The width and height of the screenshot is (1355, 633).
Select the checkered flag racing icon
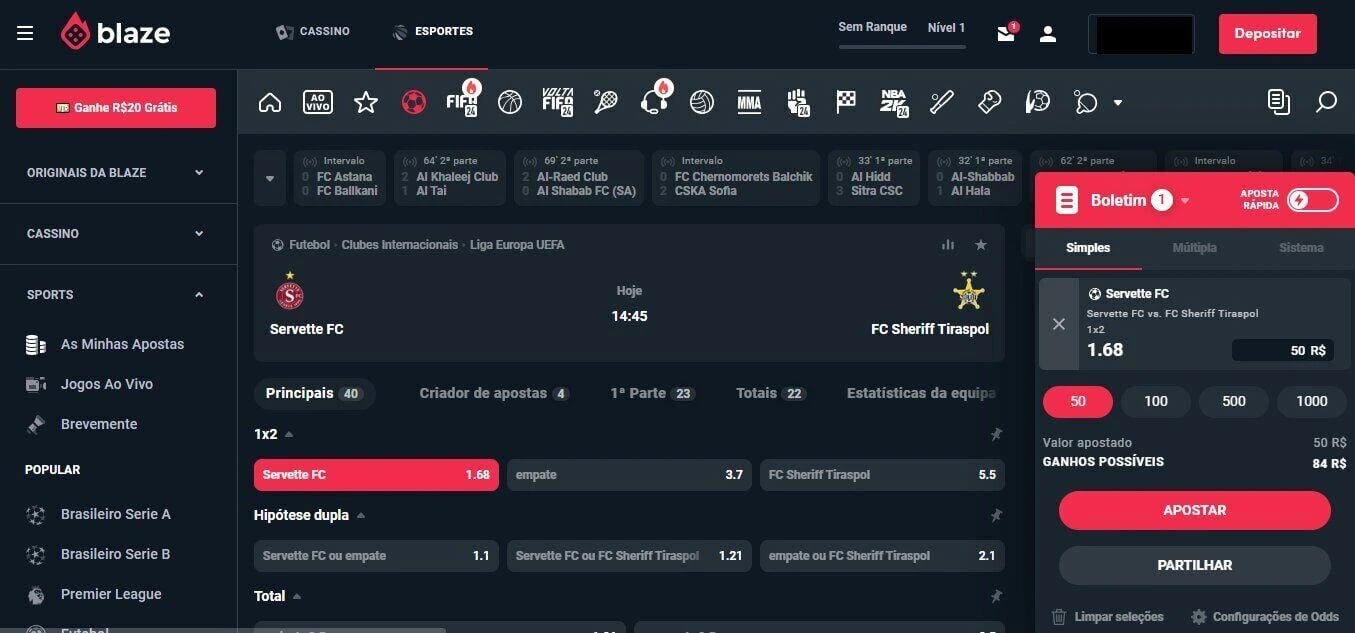846,102
